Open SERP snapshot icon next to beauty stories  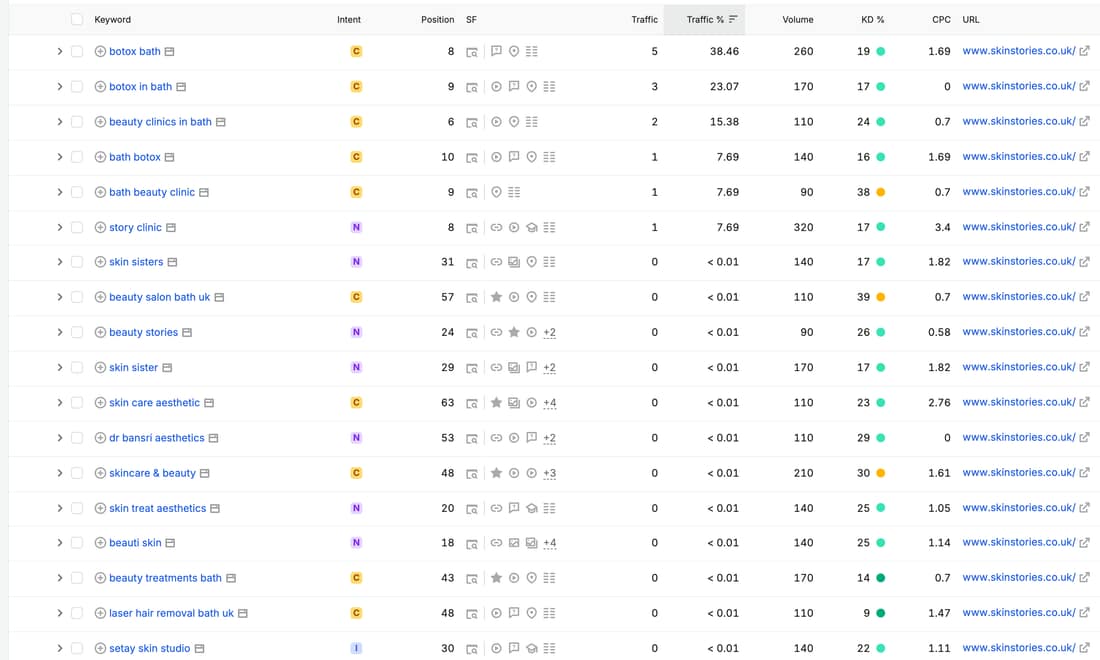coord(187,332)
